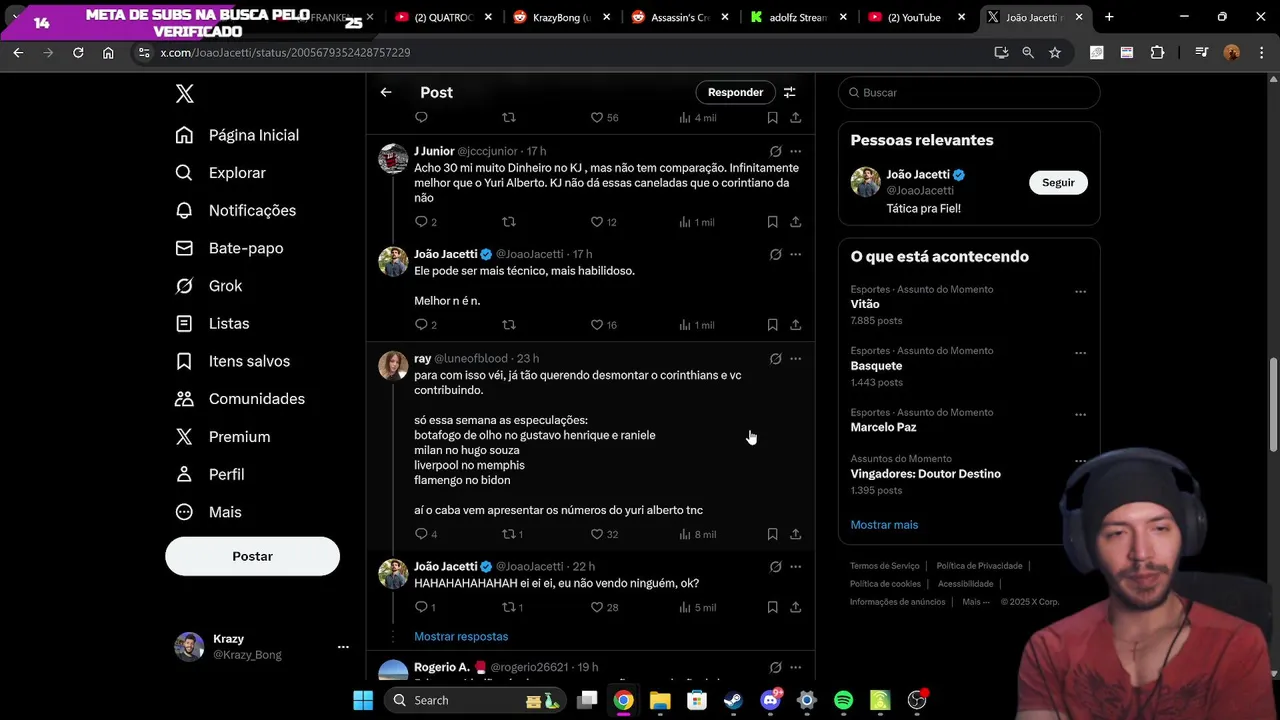Open Spotify from the taskbar

tap(843, 700)
